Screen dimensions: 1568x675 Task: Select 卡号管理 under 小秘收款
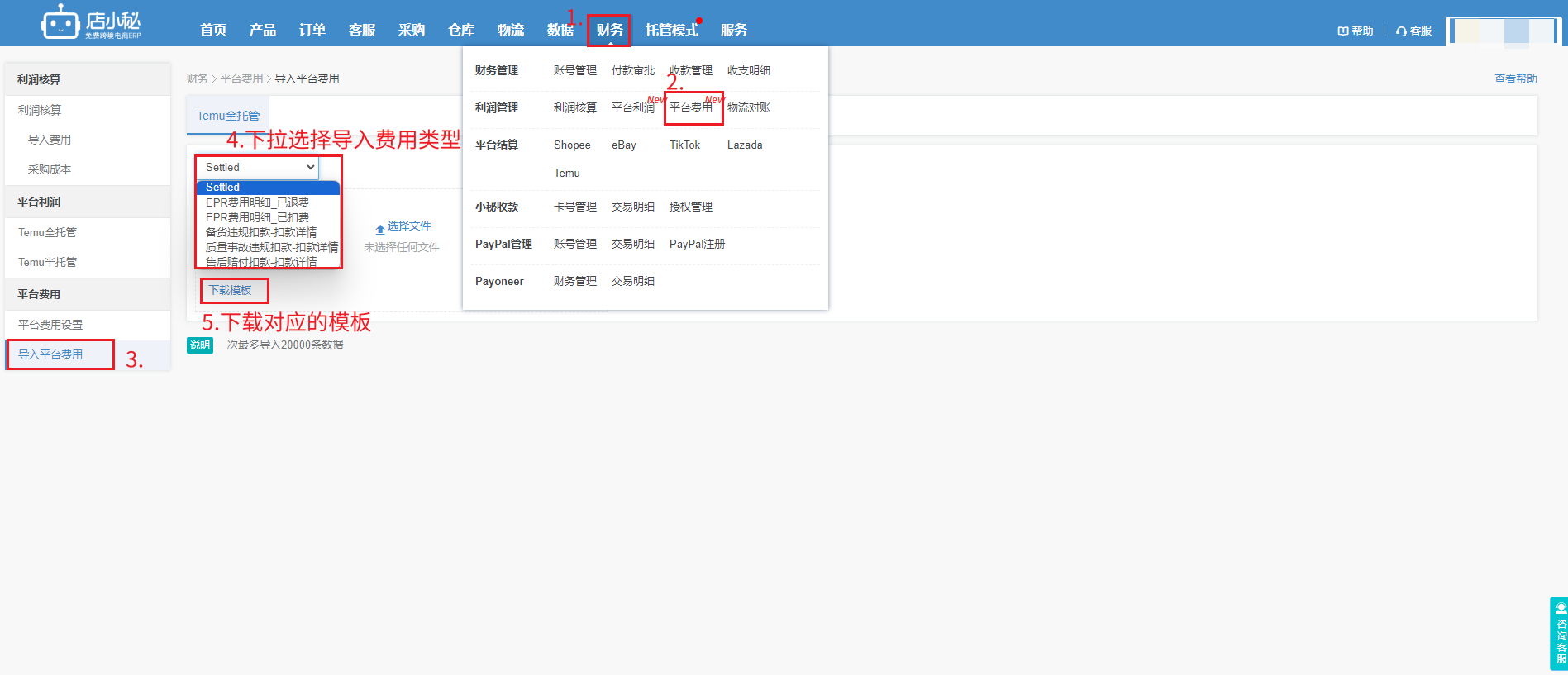pos(575,207)
